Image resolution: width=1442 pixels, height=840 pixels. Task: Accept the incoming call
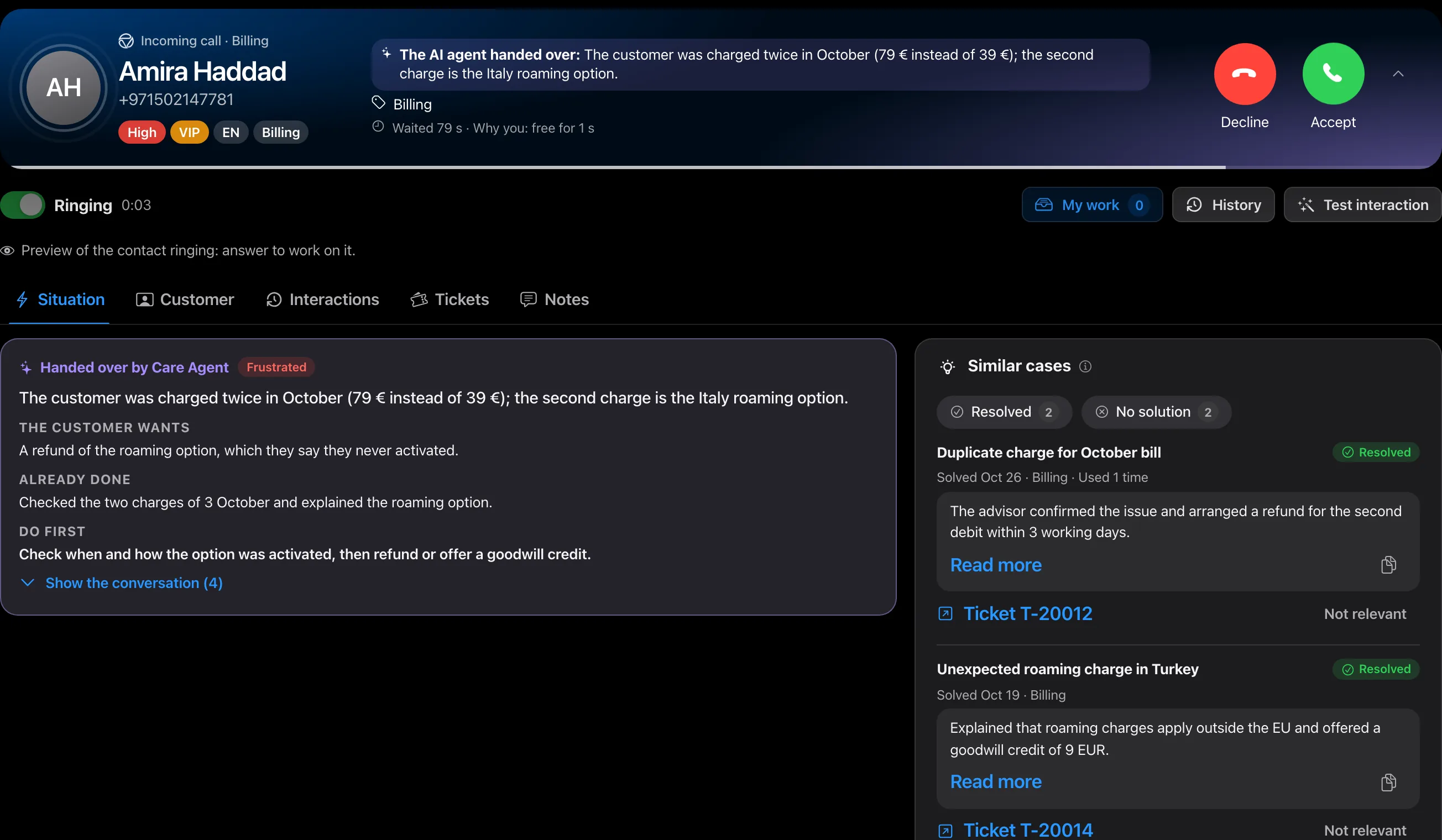(x=1333, y=73)
